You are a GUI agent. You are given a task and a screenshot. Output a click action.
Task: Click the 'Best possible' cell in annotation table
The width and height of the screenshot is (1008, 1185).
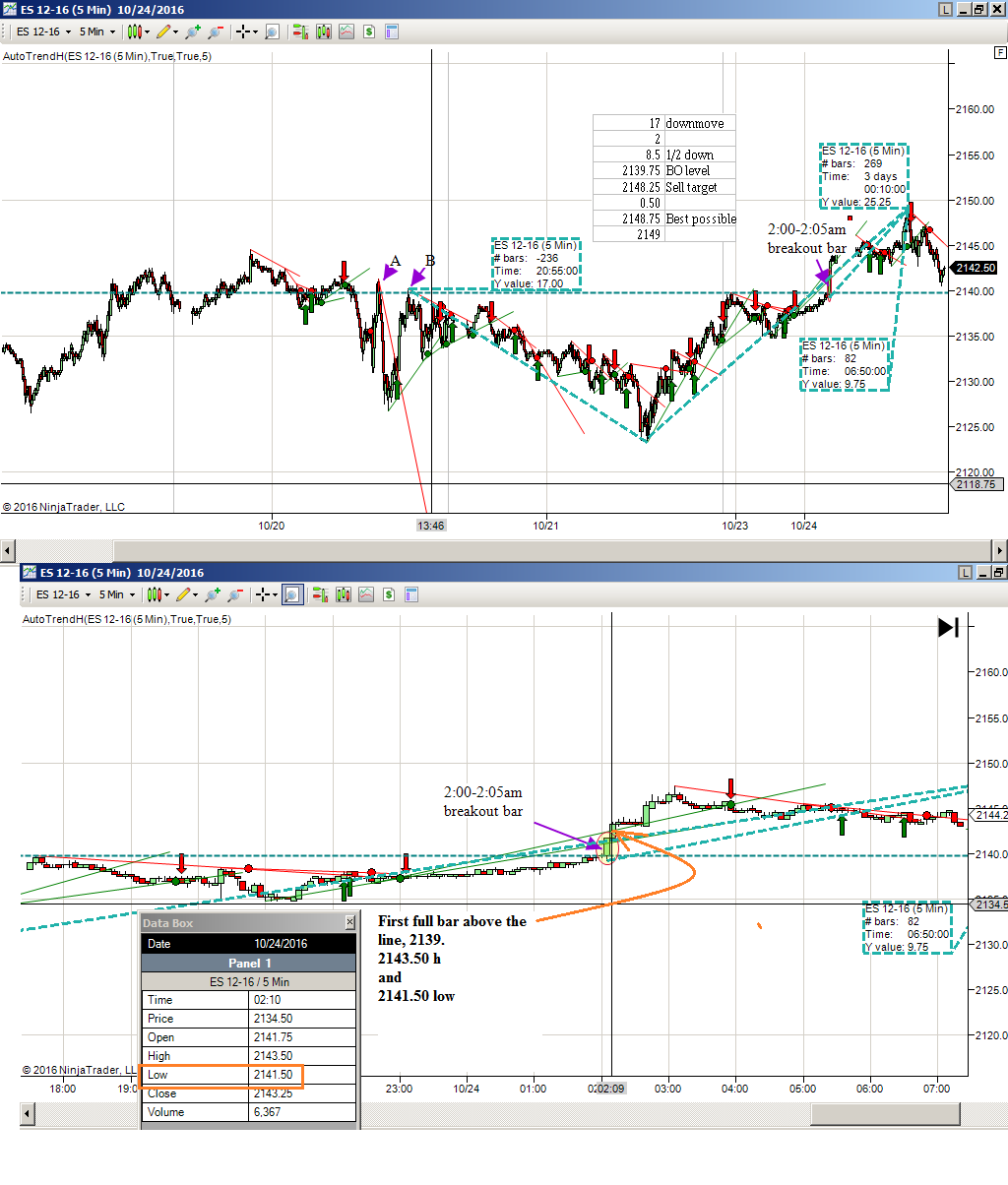tap(700, 218)
